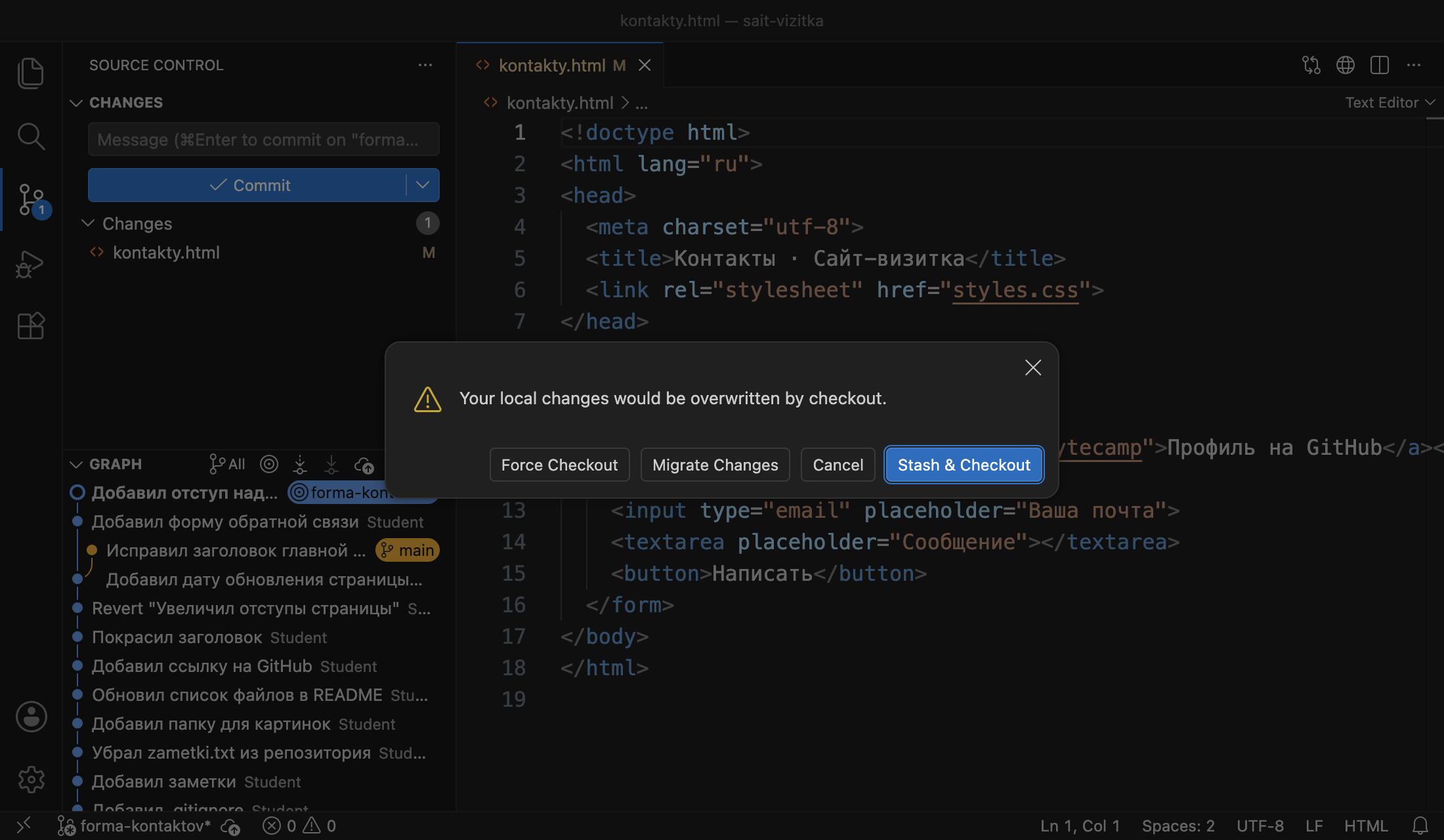
Task: Click the Stash & Checkout button
Action: click(964, 465)
